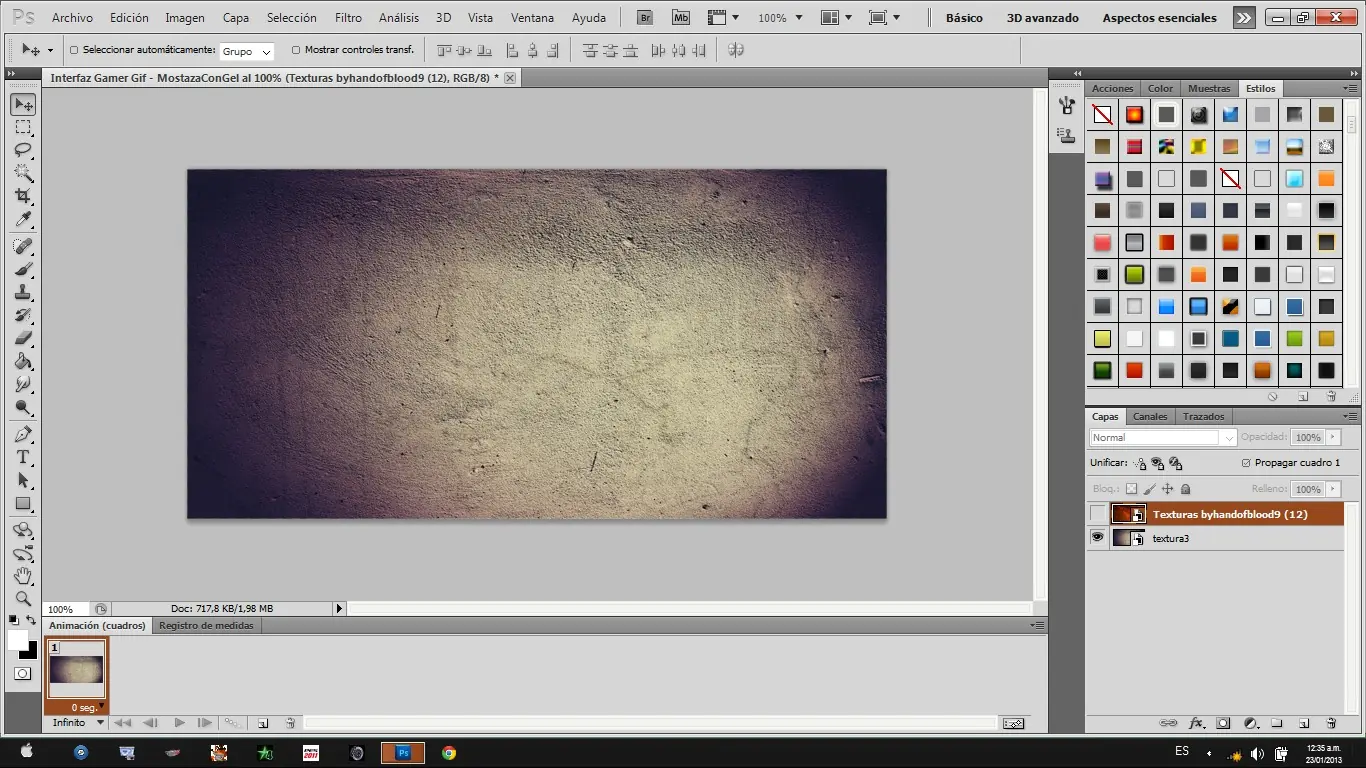
Task: Enable Seleccionar automáticamente checkbox
Action: pos(74,50)
